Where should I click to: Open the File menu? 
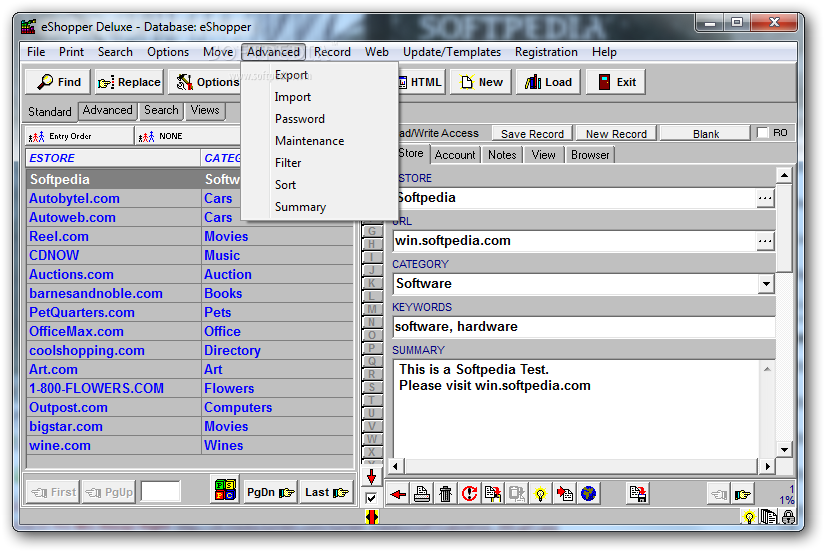coord(36,52)
